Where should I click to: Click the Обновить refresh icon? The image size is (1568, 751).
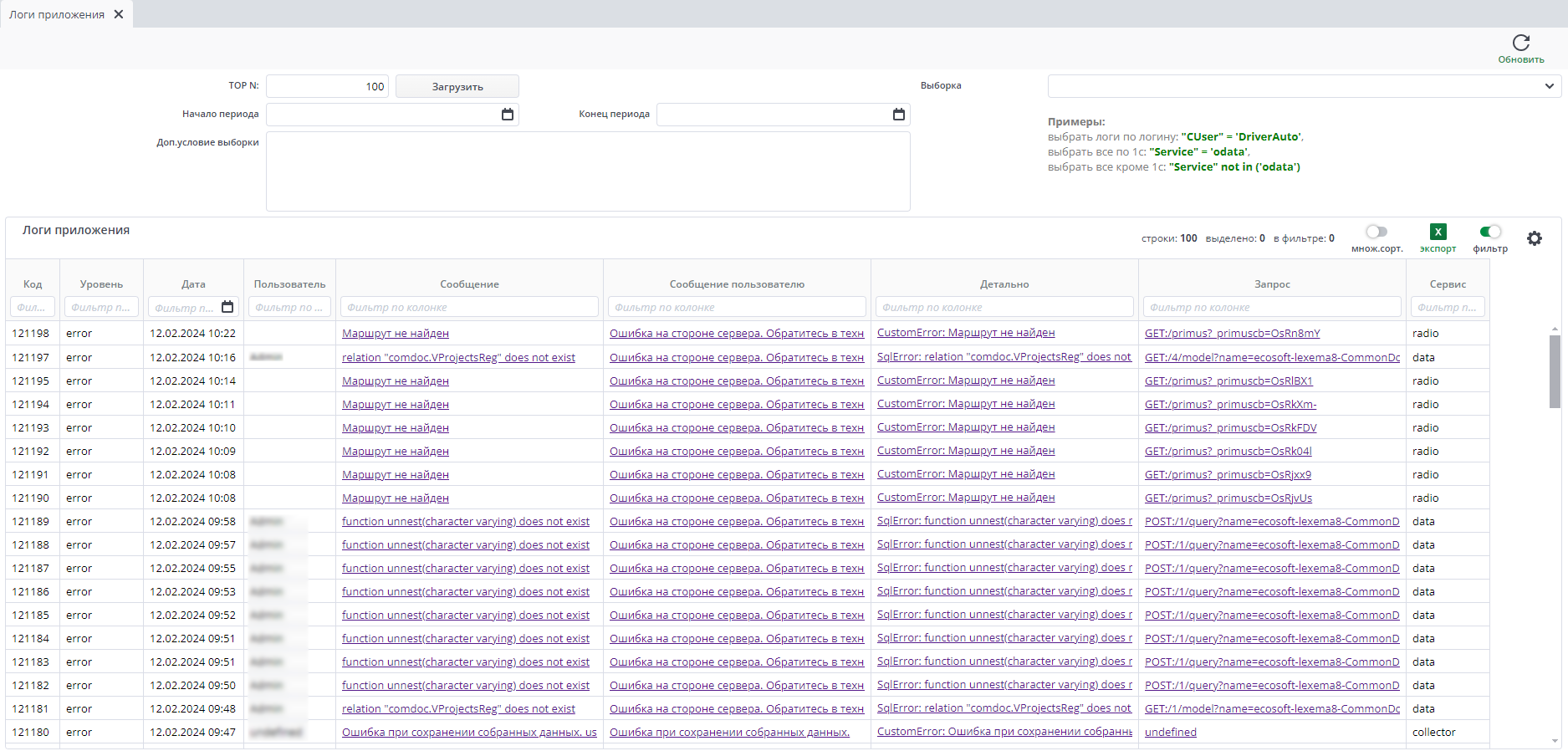pyautogui.click(x=1520, y=43)
